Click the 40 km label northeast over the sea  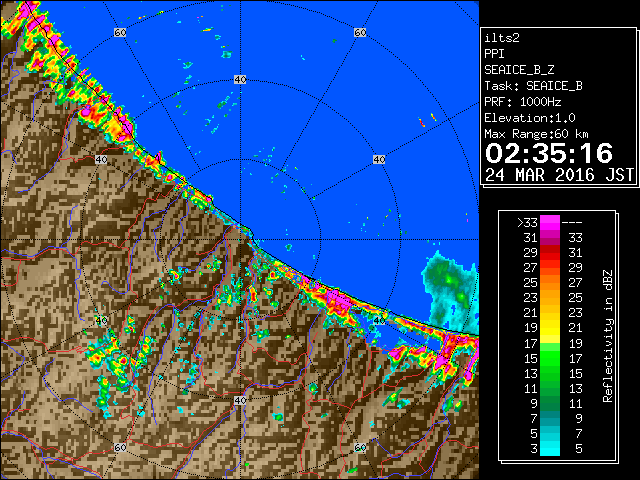coord(379,159)
